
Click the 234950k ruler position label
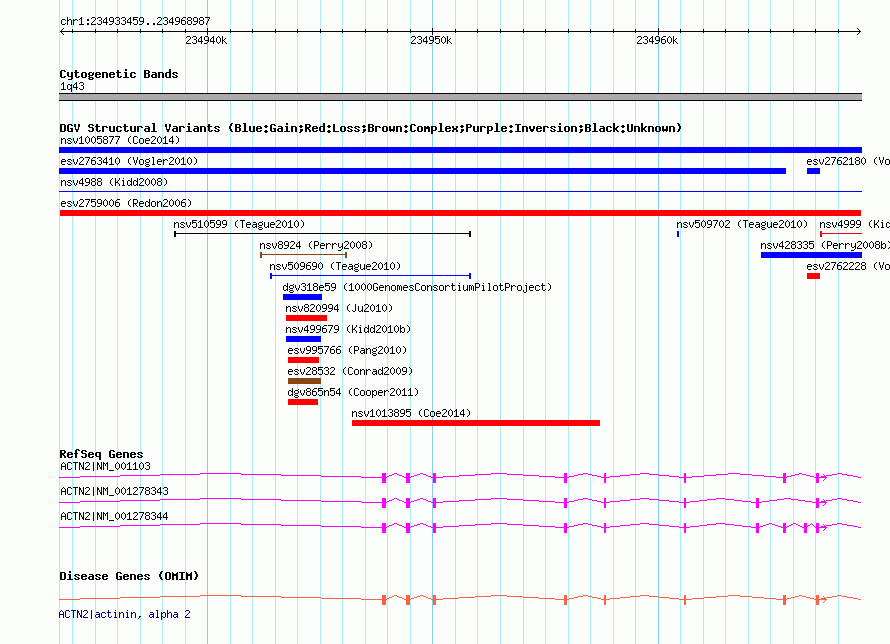point(431,40)
